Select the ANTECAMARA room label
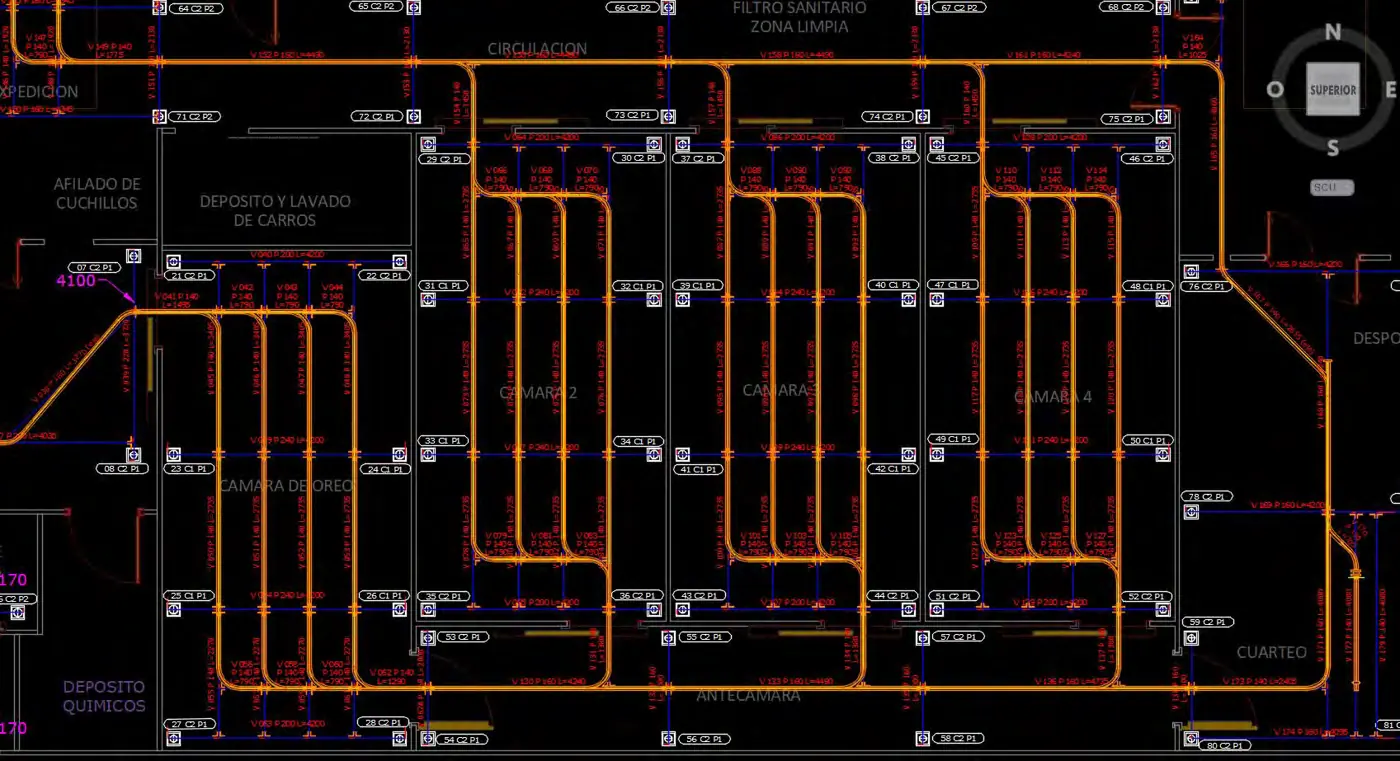 point(748,695)
